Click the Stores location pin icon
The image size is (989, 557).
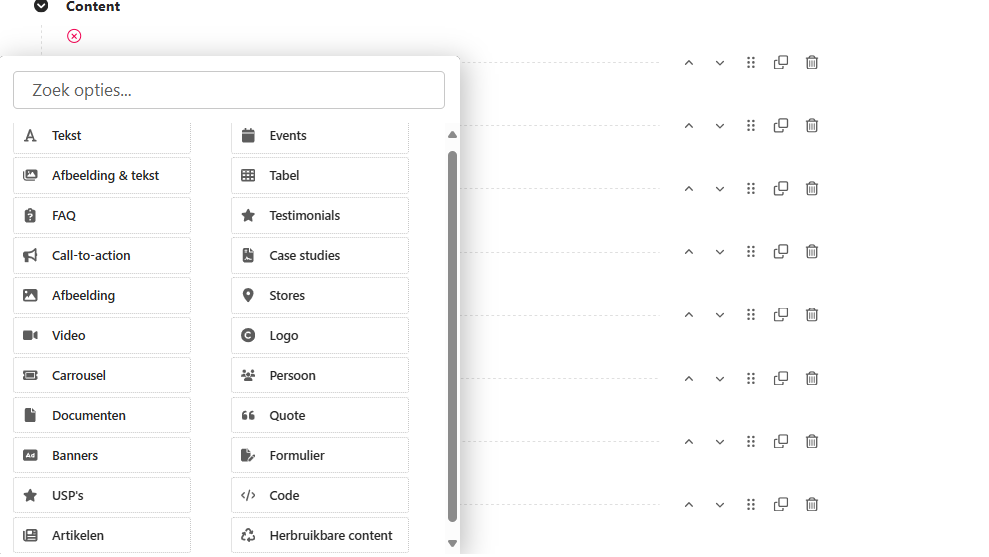pyautogui.click(x=248, y=296)
